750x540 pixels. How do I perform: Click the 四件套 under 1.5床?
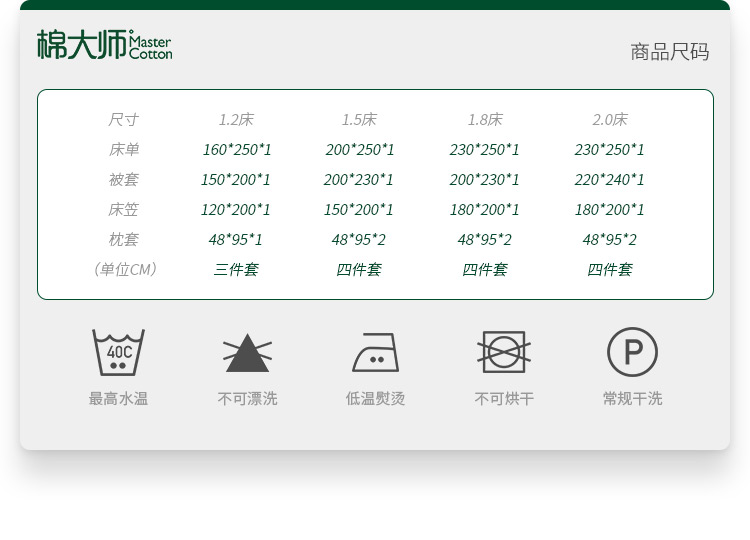[359, 270]
